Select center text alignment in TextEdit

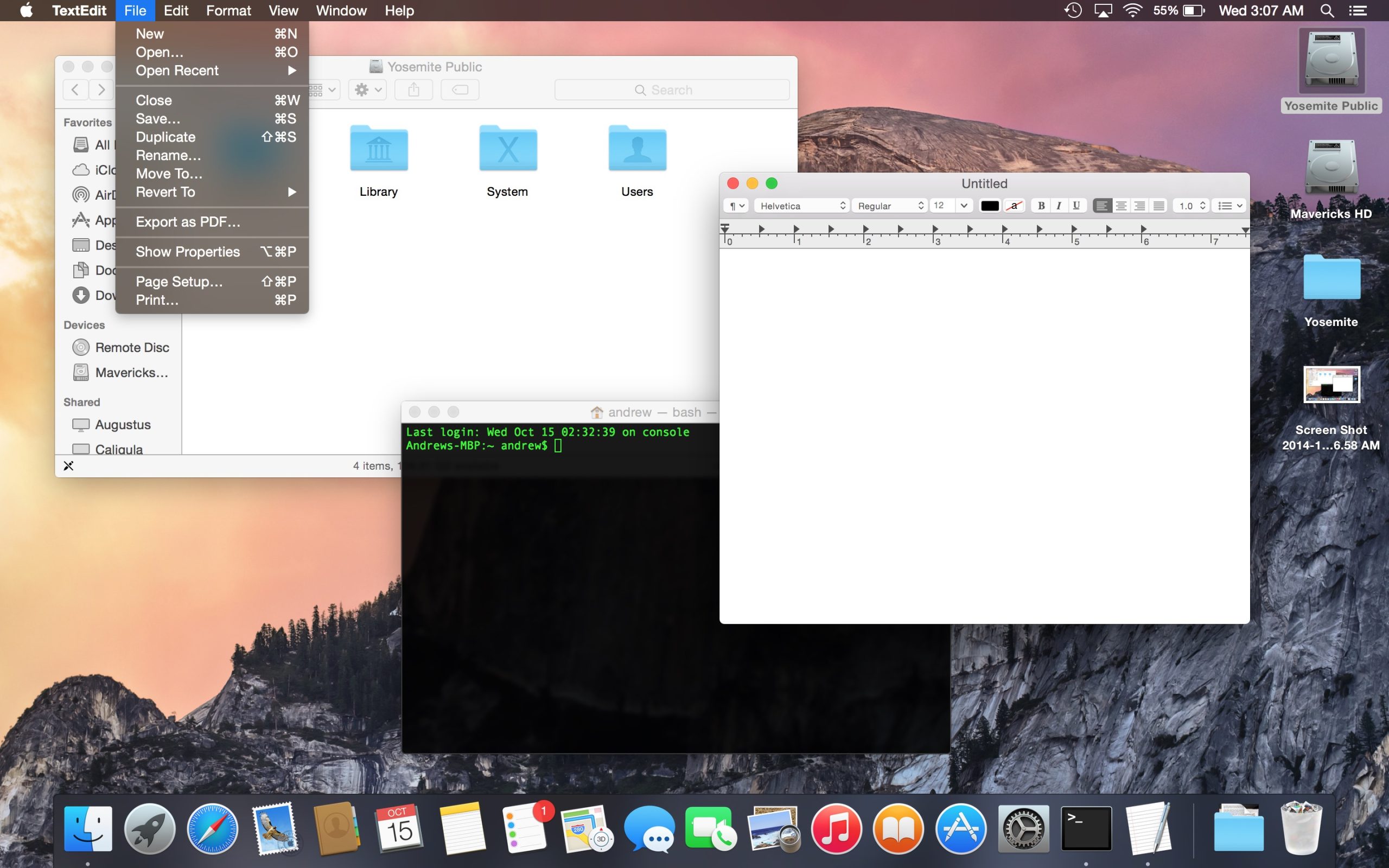click(x=1121, y=206)
